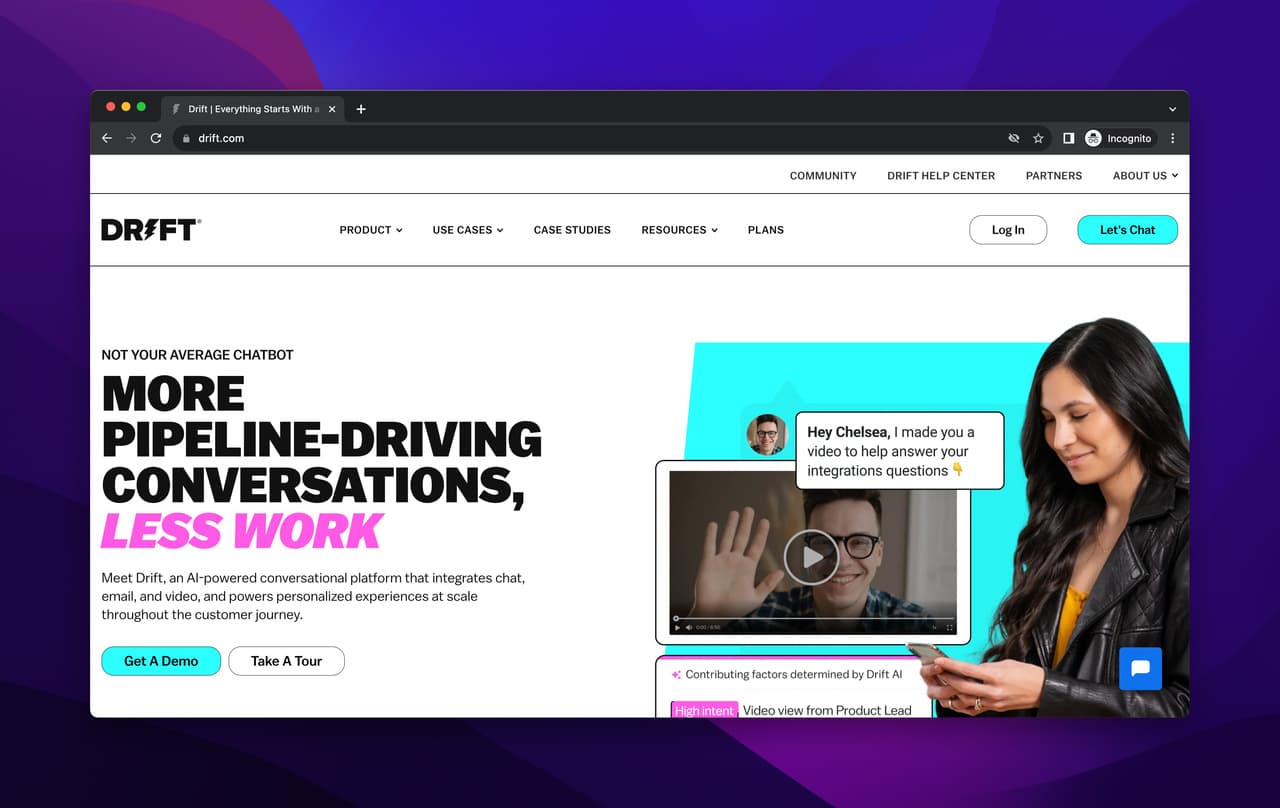Click the Drift logo in the header
Screen dimensions: 1280x808
[x=151, y=230]
